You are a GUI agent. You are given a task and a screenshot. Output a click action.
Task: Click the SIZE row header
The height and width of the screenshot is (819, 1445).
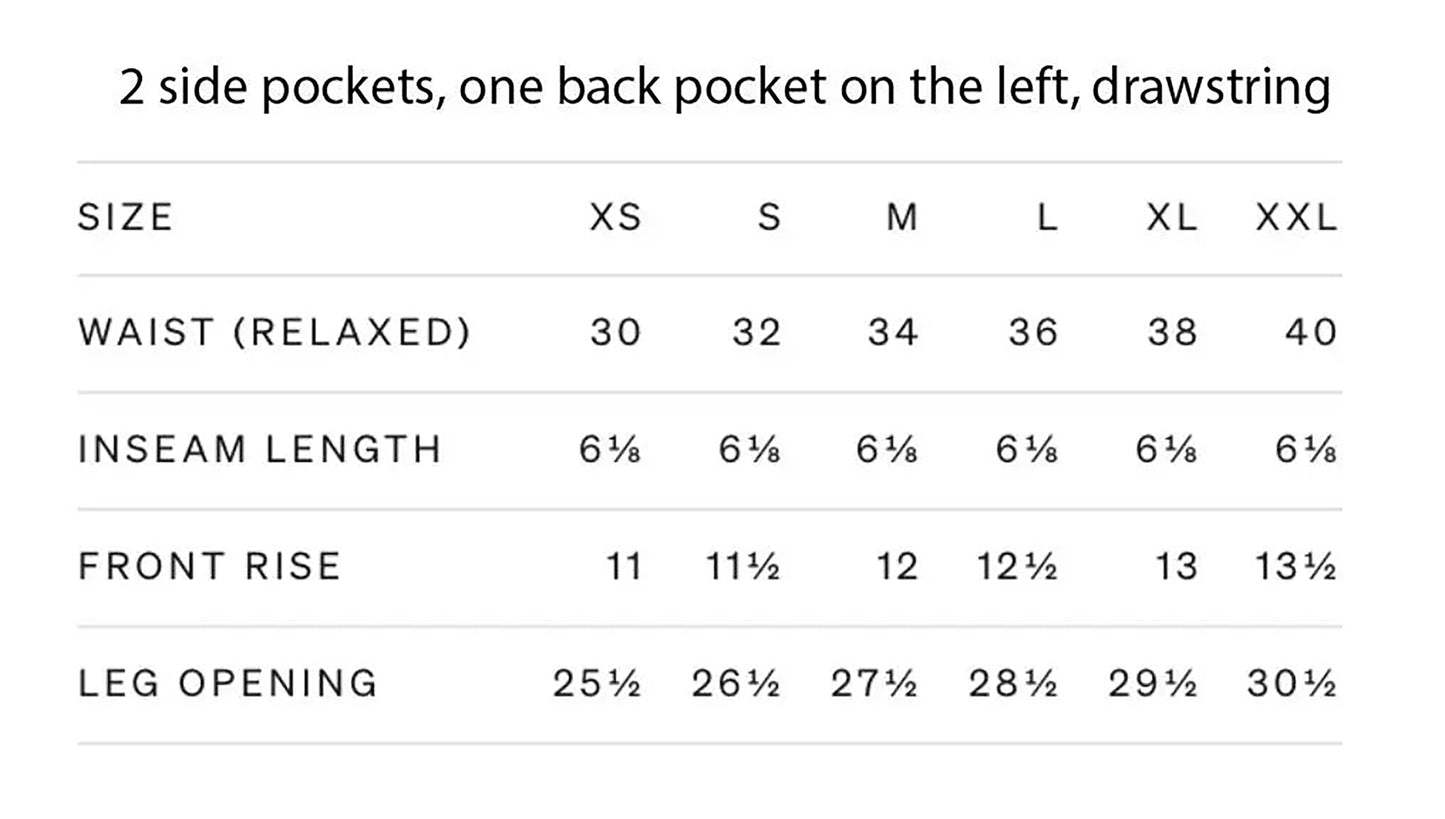tap(125, 217)
